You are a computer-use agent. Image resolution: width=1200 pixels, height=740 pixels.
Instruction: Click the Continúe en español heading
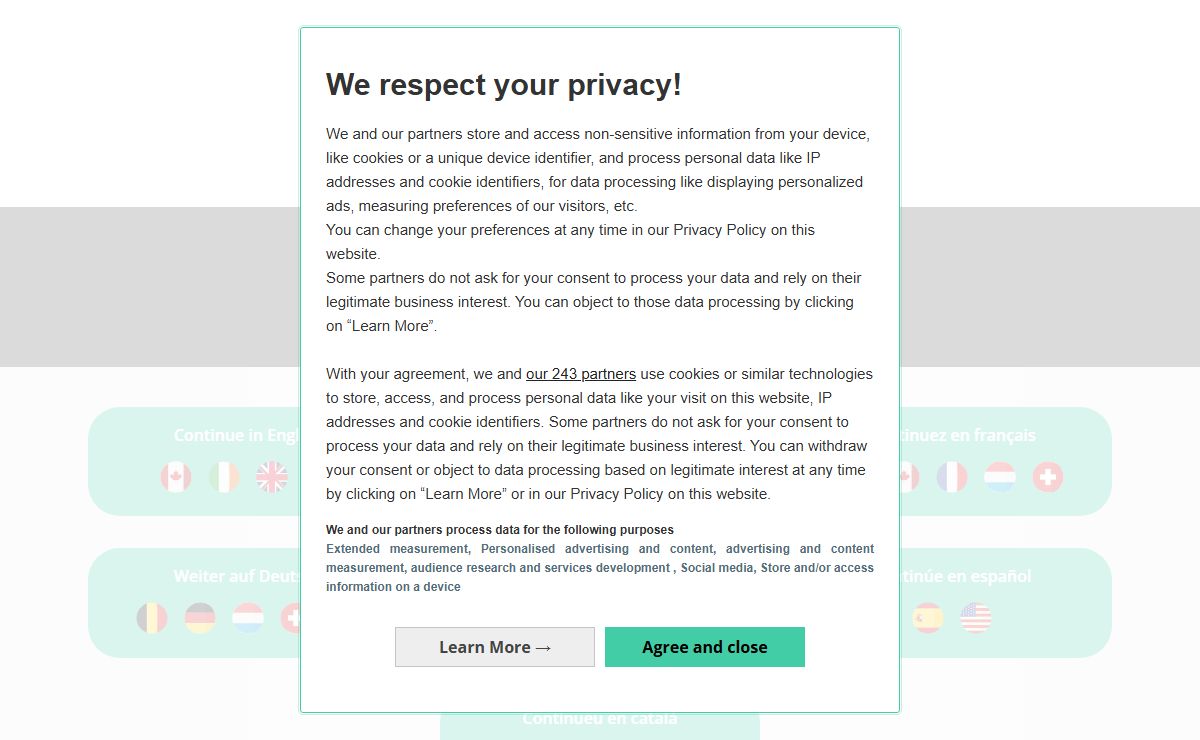(x=966, y=576)
